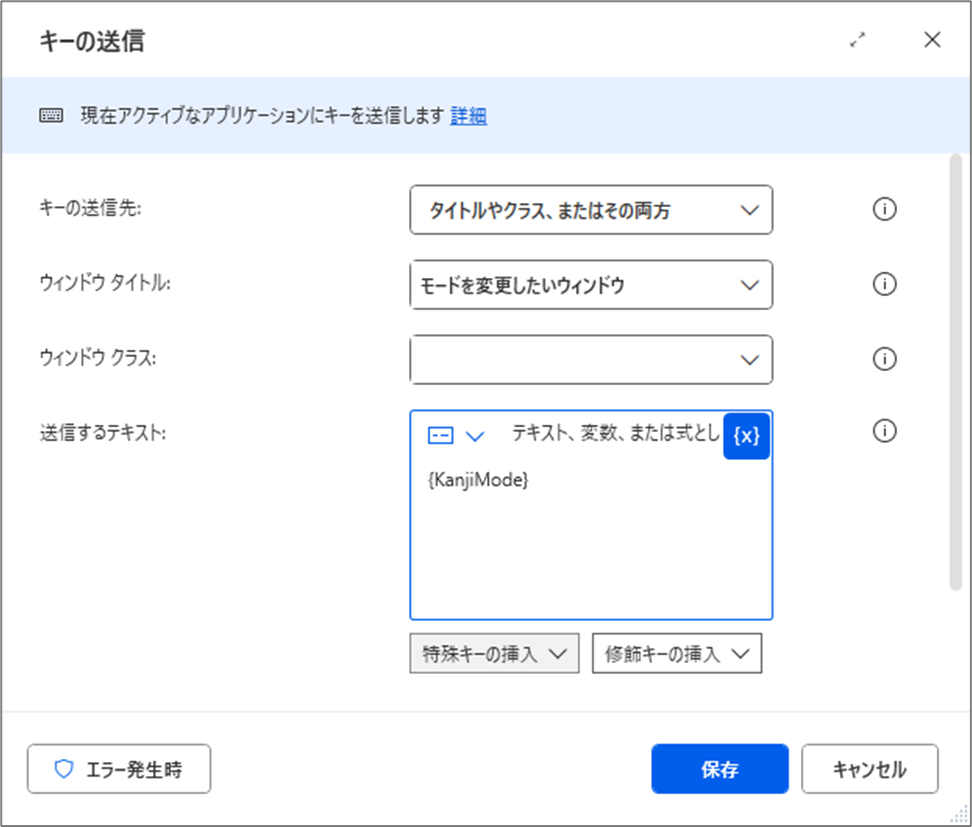Expand the chevron next to text input mode icon
Screen dimensions: 972x827
(475, 436)
